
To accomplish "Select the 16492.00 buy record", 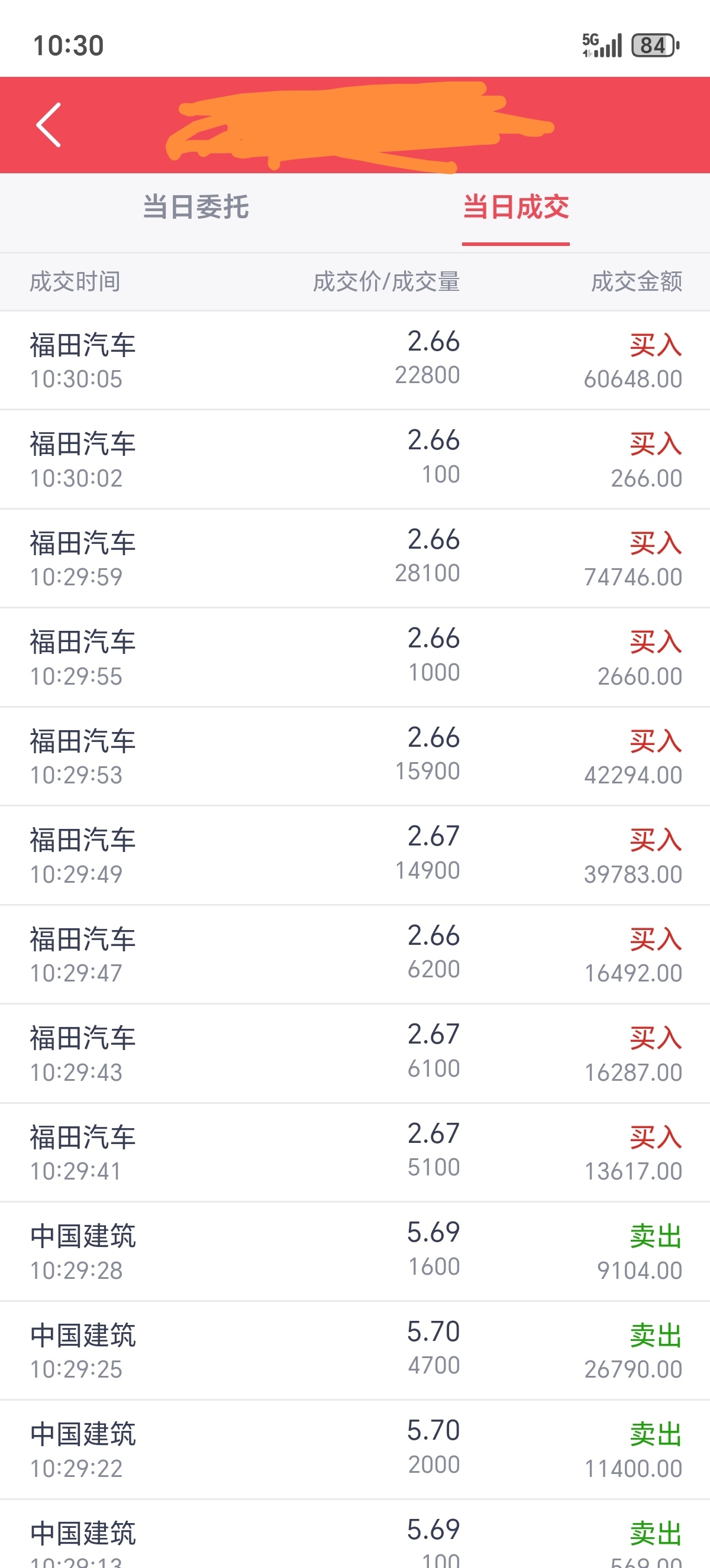I will 355,954.
